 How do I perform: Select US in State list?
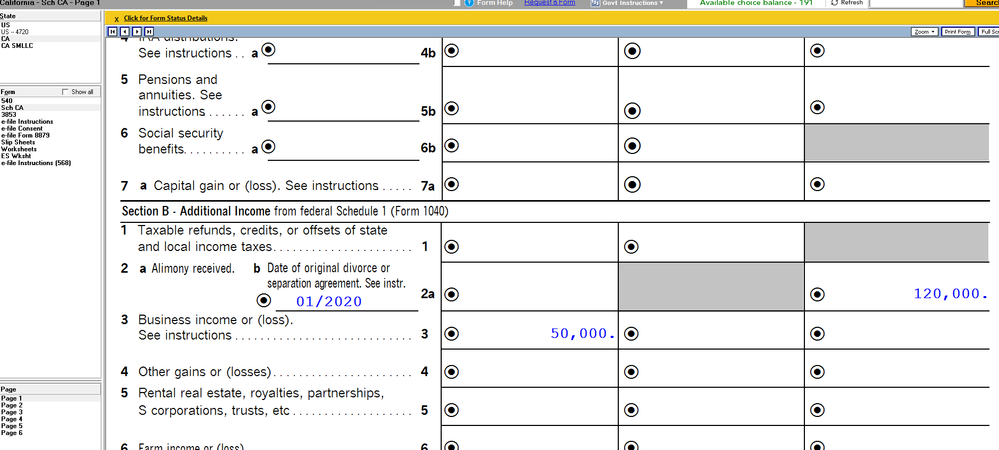click(x=50, y=24)
